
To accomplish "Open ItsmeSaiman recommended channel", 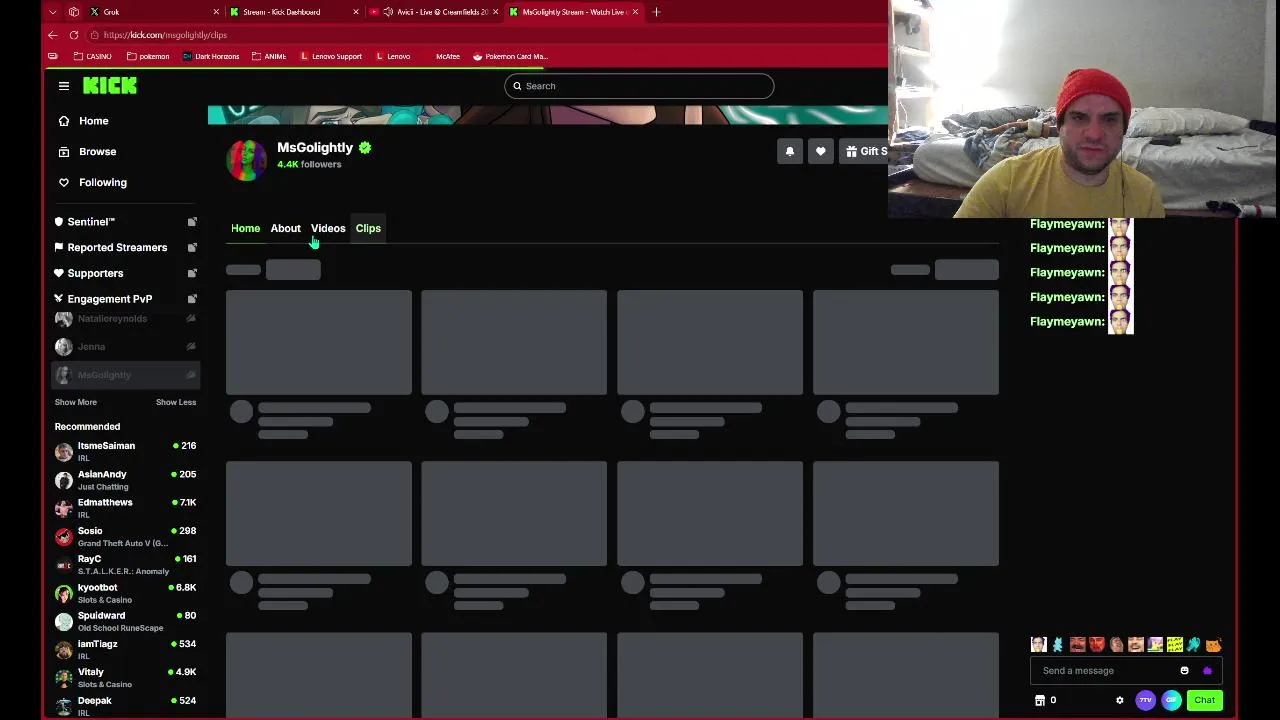I will (x=125, y=451).
